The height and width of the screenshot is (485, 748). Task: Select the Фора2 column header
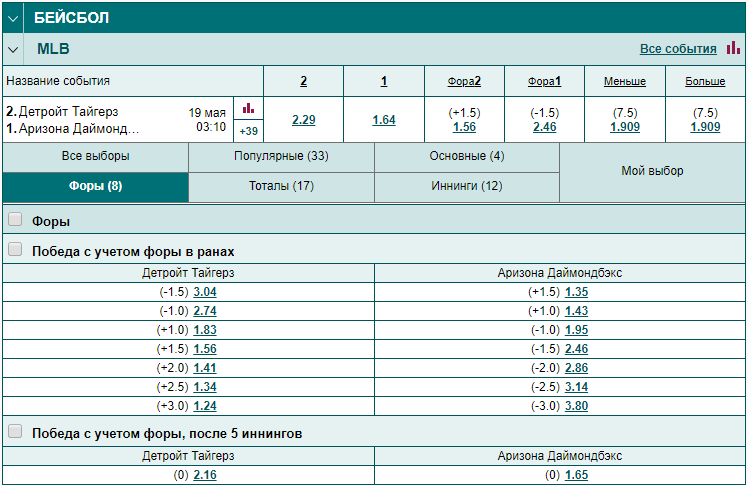464,81
